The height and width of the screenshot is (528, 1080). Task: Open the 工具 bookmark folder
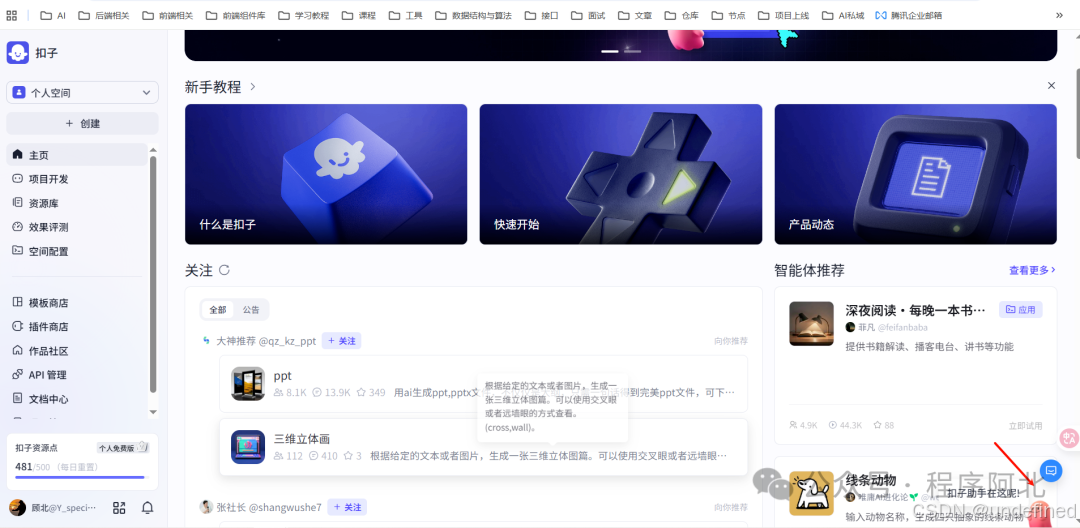[x=406, y=15]
